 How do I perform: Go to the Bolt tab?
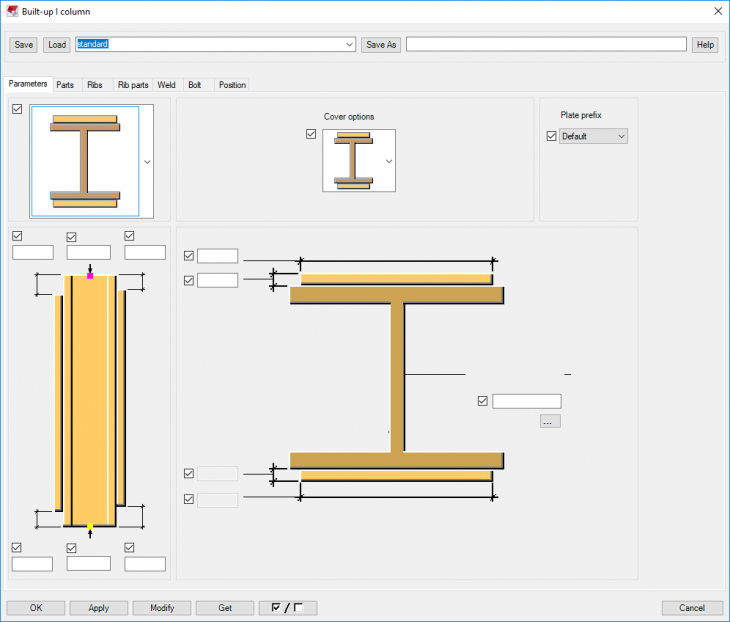(195, 85)
